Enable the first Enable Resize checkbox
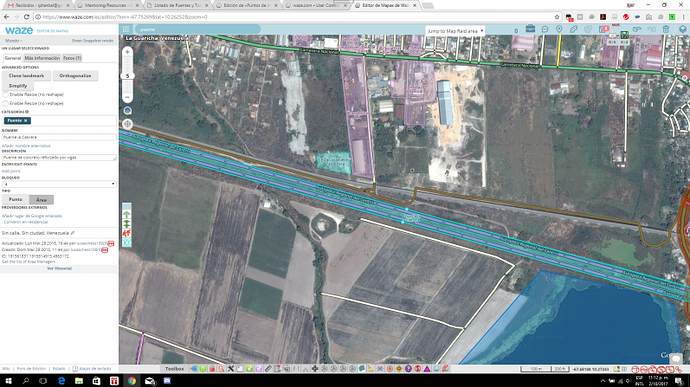This screenshot has height=387, width=690. pos(5,95)
